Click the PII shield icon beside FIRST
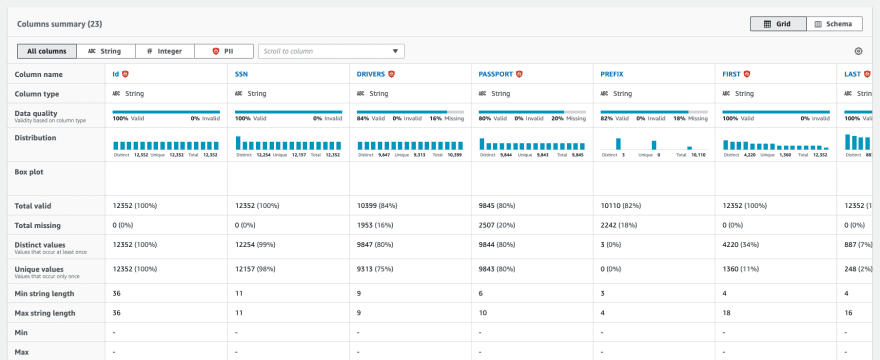Viewport: 880px width, 360px height. point(747,74)
